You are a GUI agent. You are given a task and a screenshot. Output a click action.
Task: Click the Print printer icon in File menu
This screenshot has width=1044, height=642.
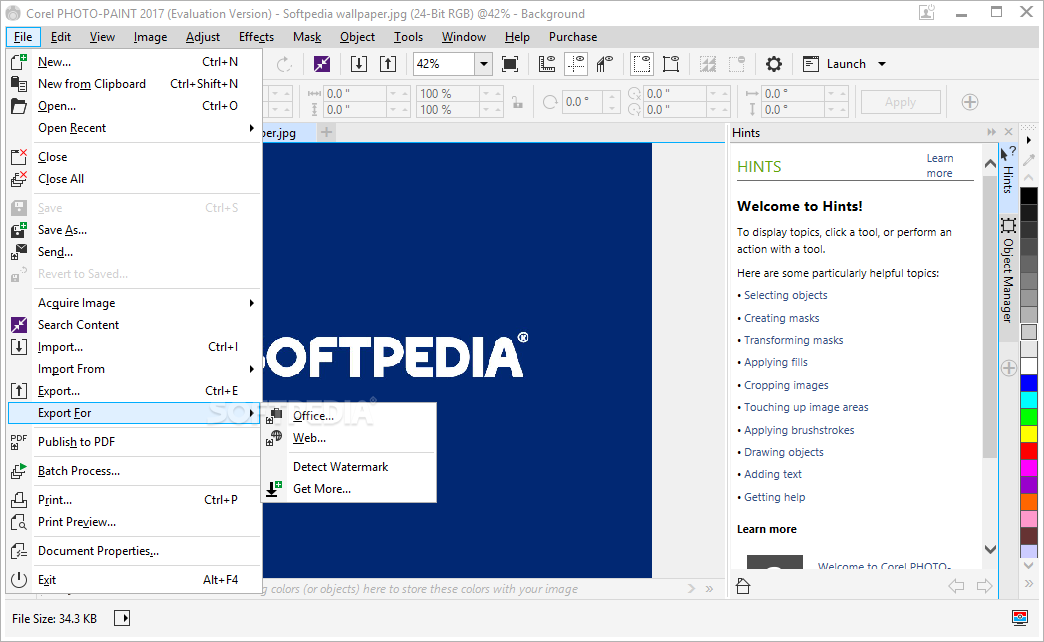(x=19, y=499)
